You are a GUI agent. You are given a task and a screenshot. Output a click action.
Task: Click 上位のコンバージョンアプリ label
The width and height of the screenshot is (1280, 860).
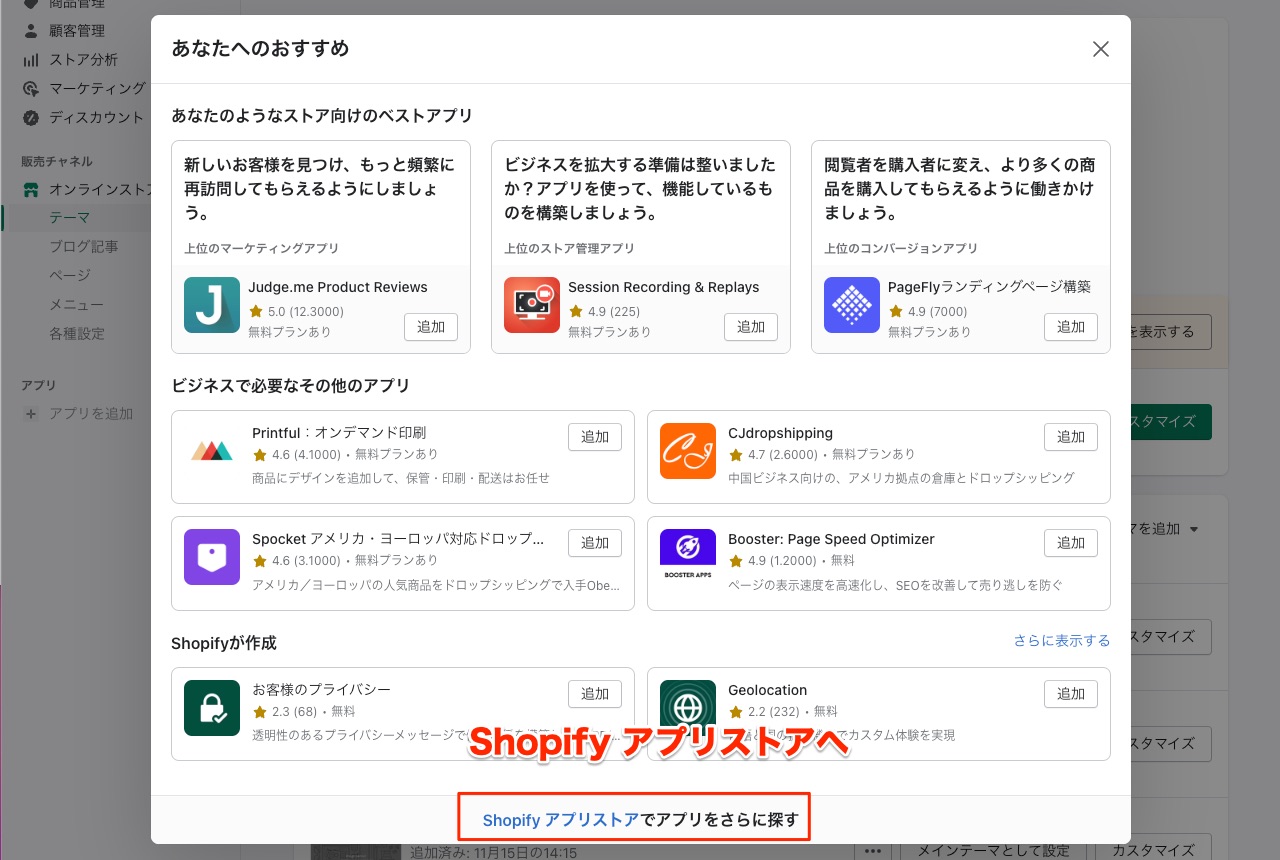point(901,248)
